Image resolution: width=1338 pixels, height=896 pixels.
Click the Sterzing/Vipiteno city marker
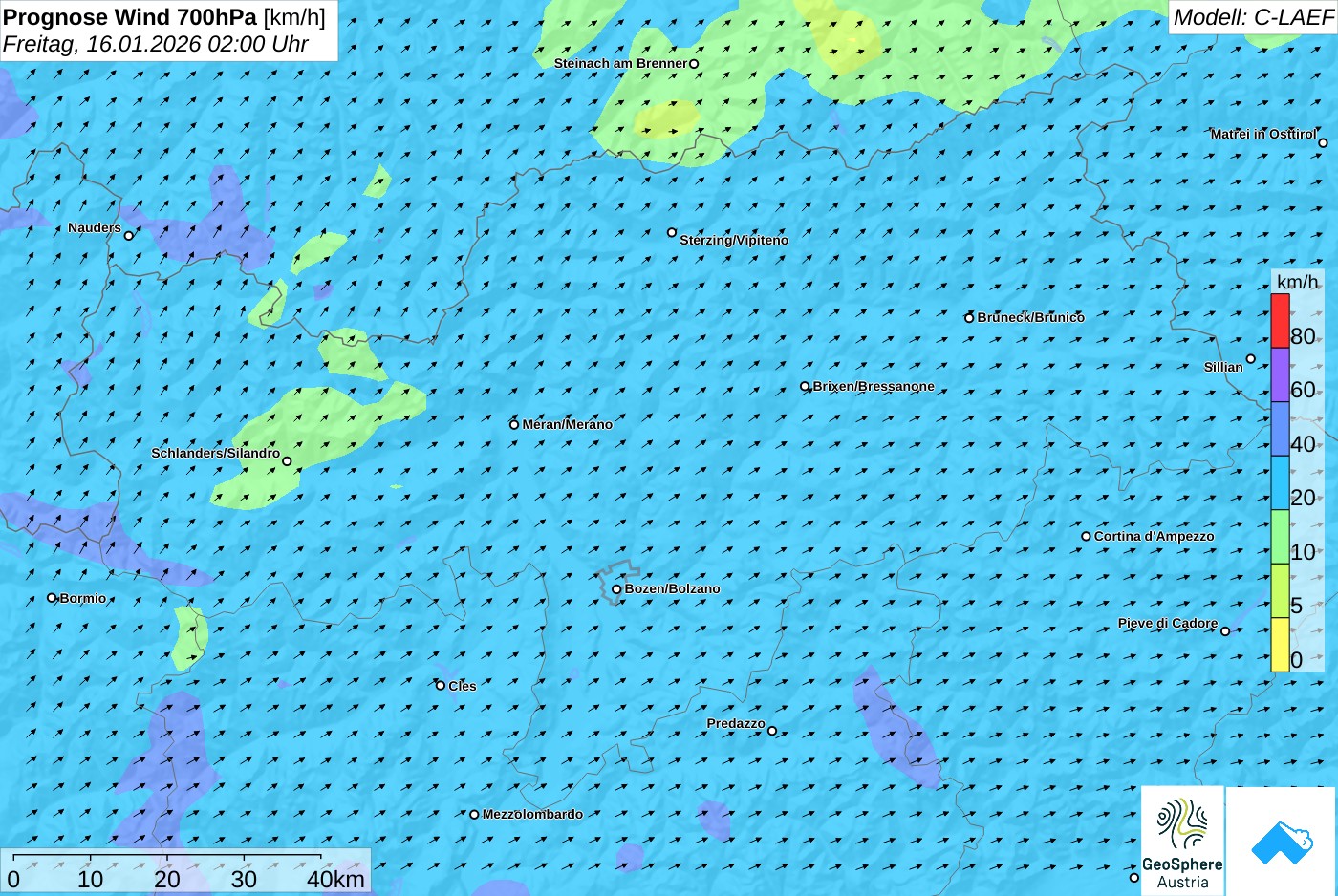coord(672,232)
